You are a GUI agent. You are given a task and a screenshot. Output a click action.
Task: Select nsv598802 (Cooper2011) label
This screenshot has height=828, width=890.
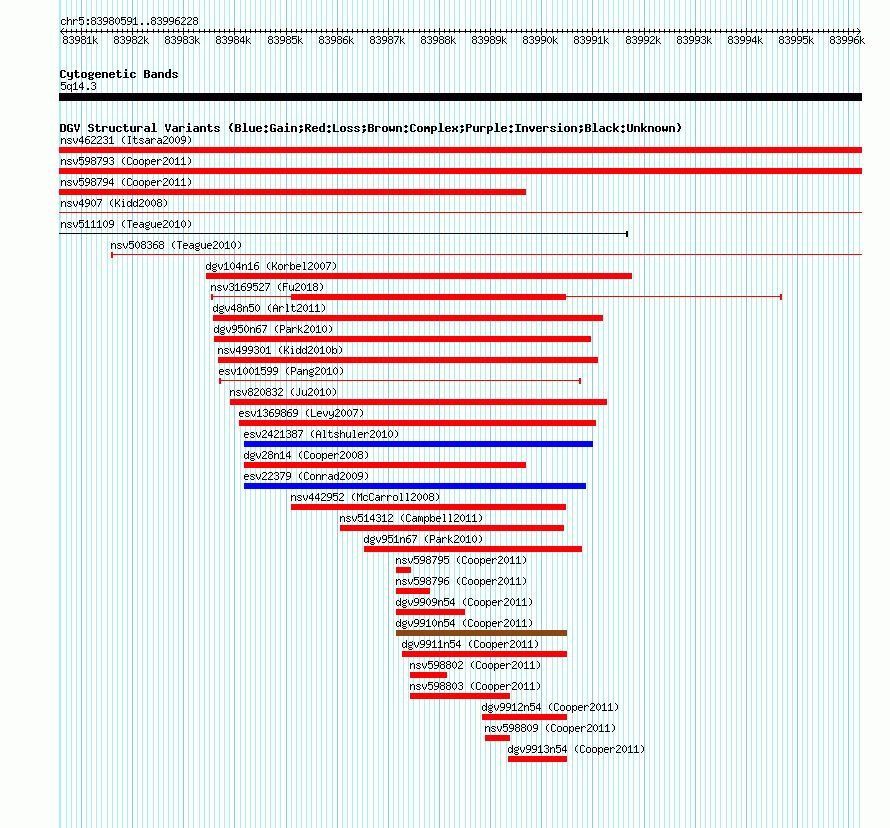point(475,665)
